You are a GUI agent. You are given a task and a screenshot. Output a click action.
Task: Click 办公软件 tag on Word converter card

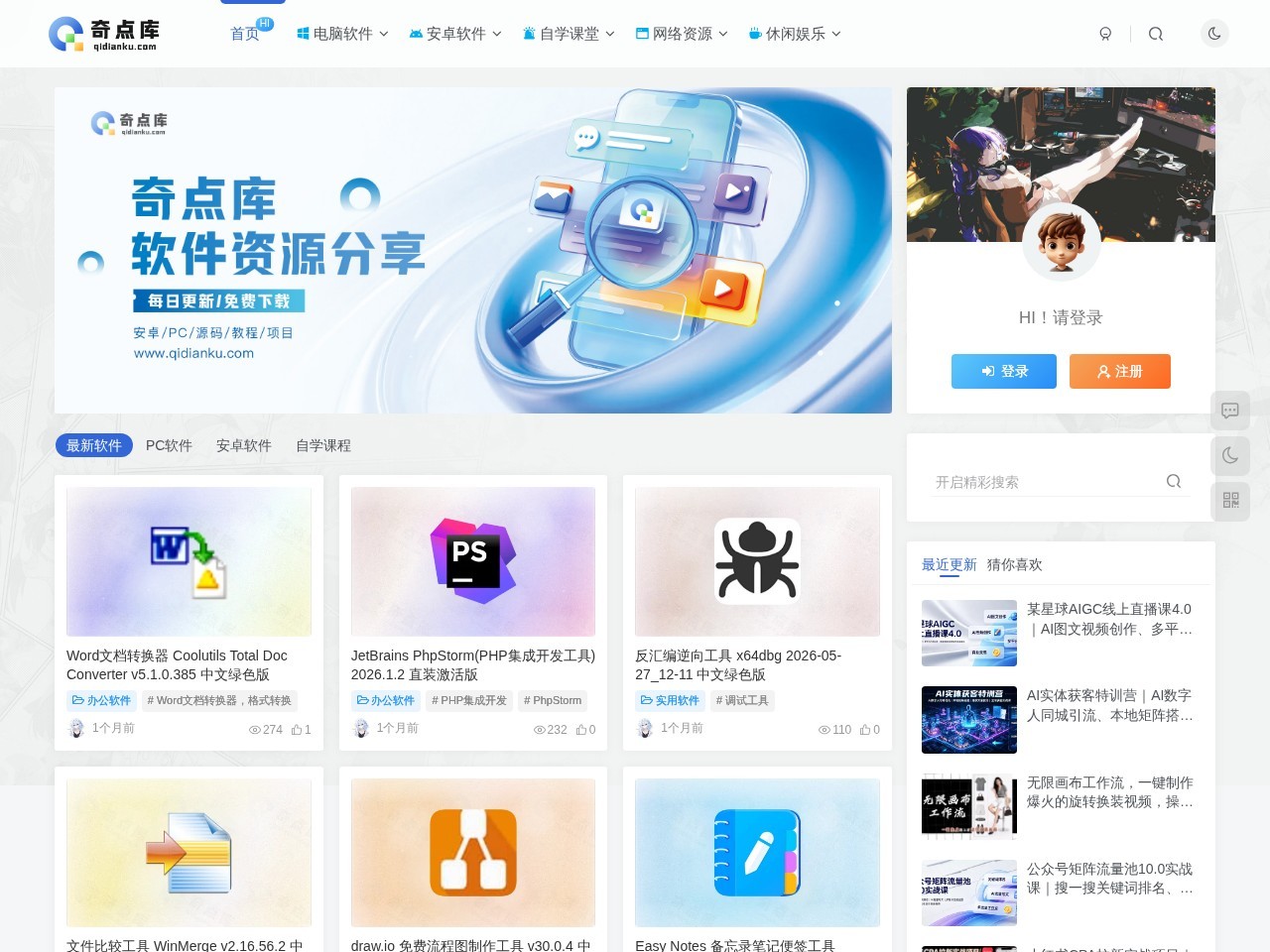coord(101,700)
